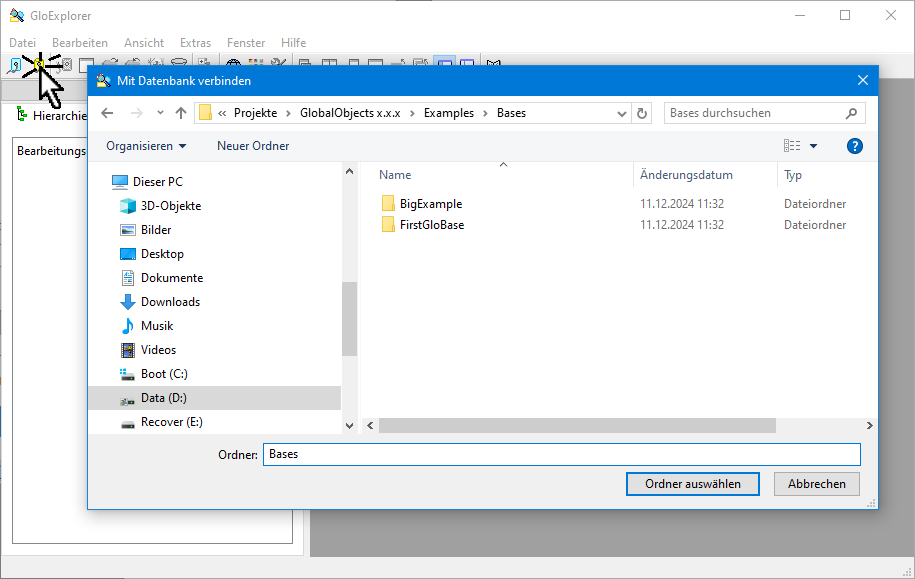
Task: Click file list horizontal scroll-right arrow
Action: tap(869, 425)
